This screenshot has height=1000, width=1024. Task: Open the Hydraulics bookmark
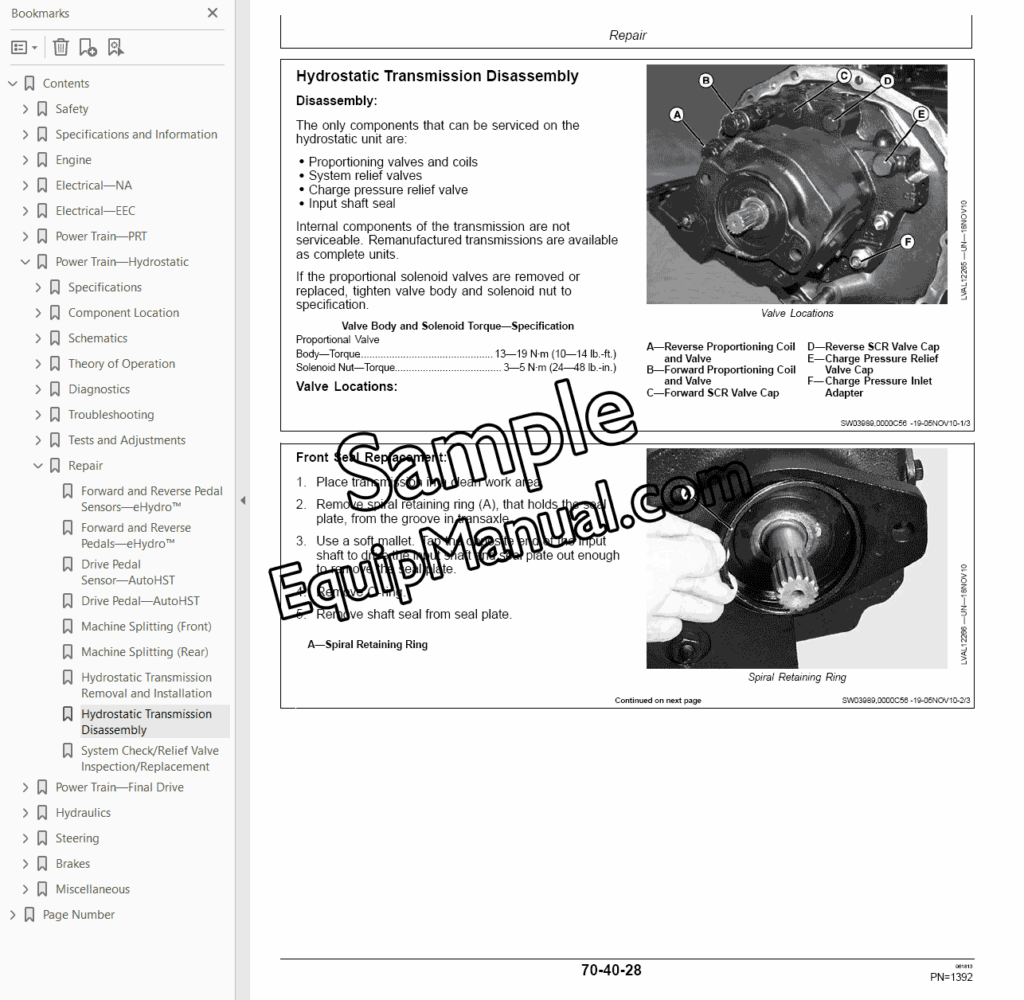pos(83,813)
